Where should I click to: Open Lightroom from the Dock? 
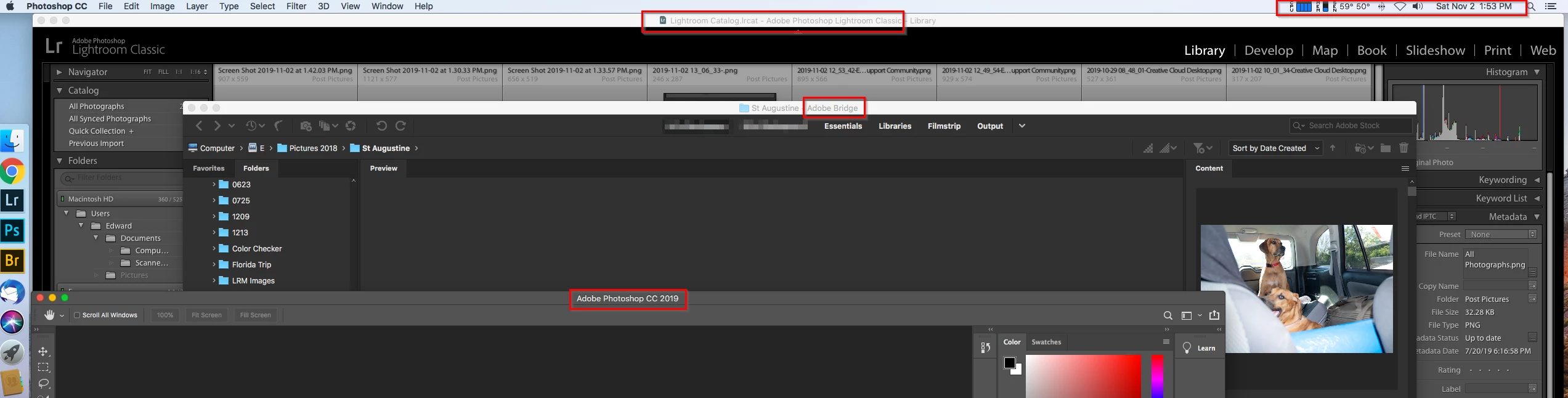click(12, 200)
